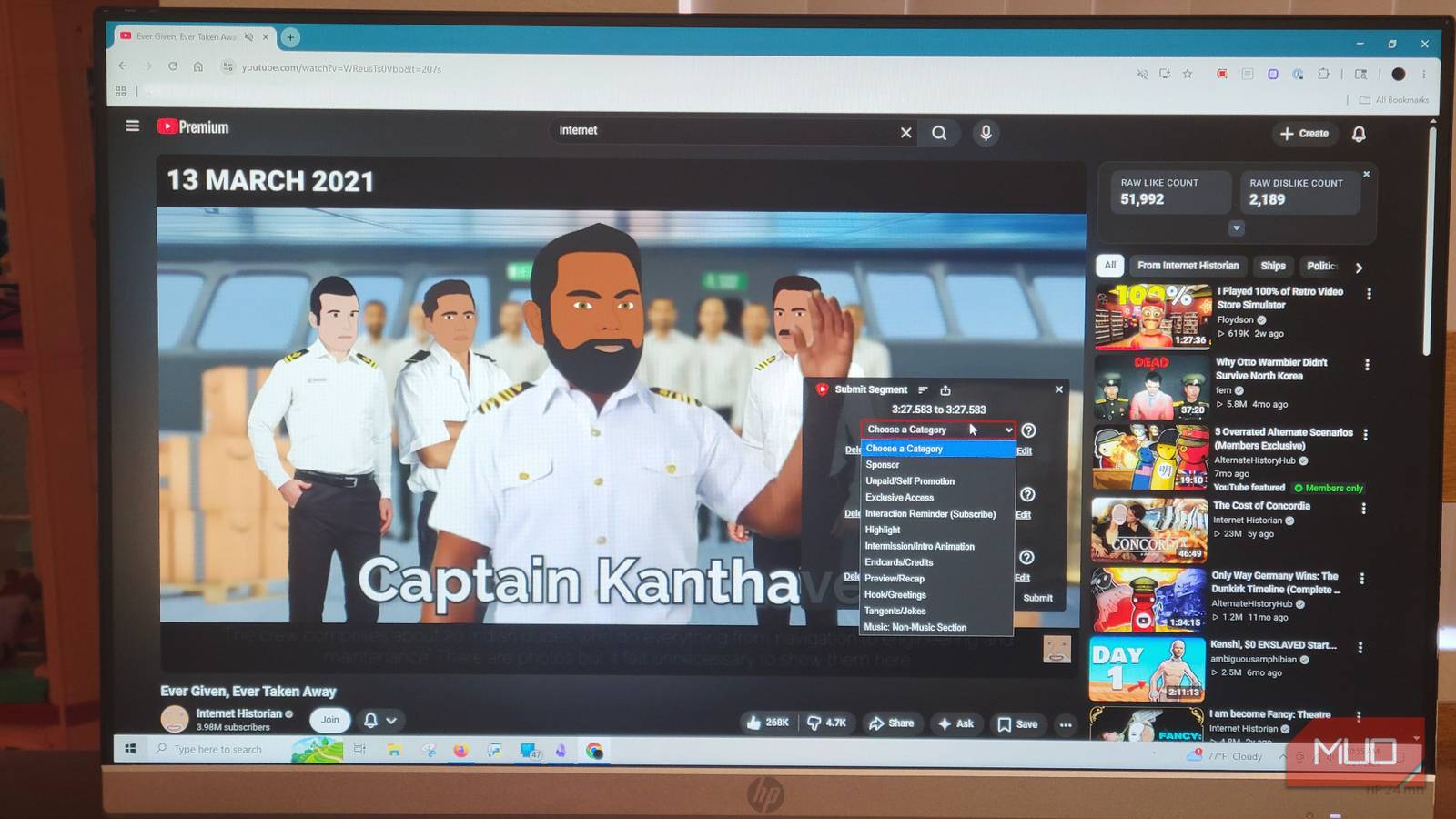Screen dimensions: 1456x819
Task: Expand the raw like count panel arrow
Action: pyautogui.click(x=1236, y=228)
